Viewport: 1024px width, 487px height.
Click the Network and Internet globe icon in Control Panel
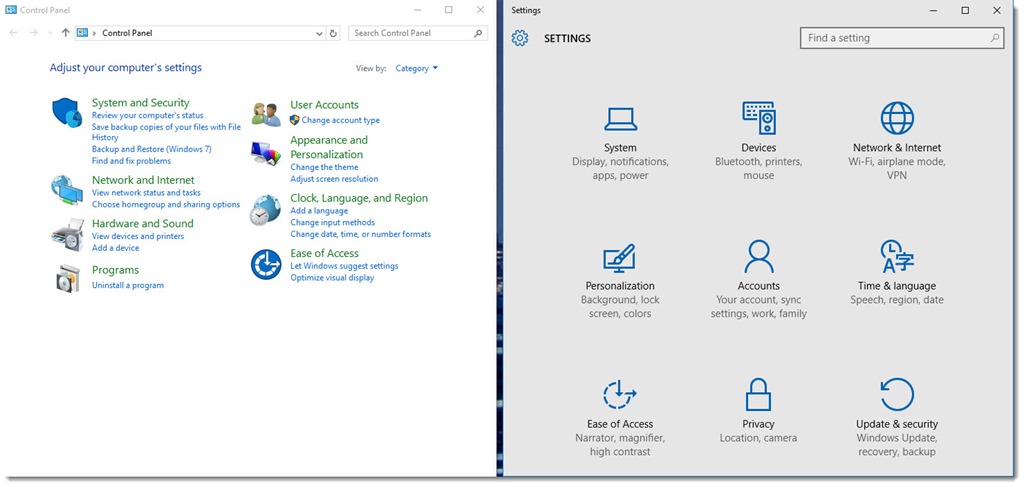pyautogui.click(x=67, y=190)
